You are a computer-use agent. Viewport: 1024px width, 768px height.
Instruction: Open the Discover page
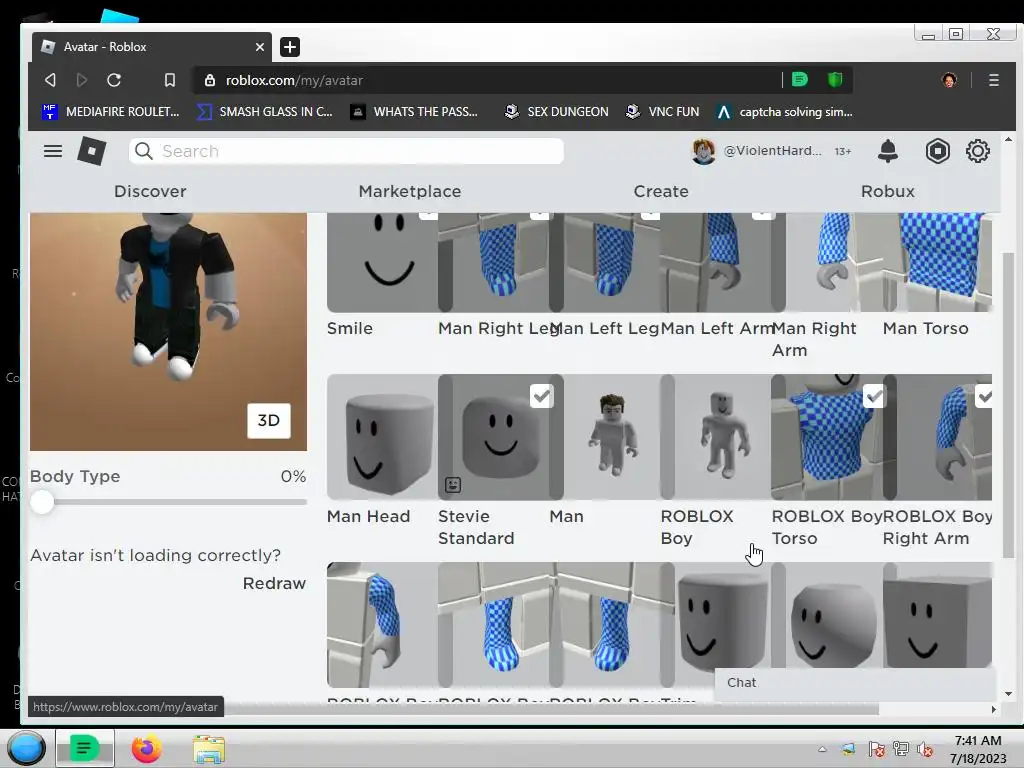point(150,191)
